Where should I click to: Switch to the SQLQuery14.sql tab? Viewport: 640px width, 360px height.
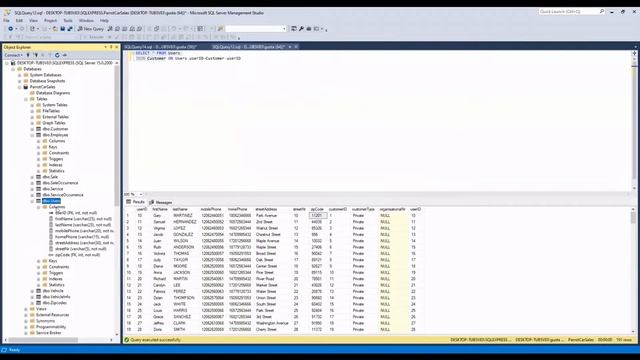(160, 47)
